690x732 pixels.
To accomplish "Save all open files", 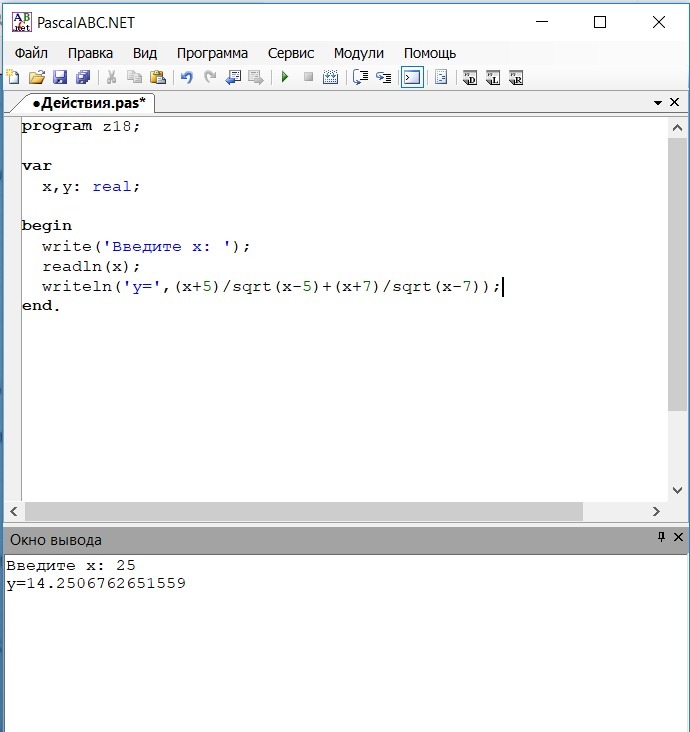I will click(83, 77).
